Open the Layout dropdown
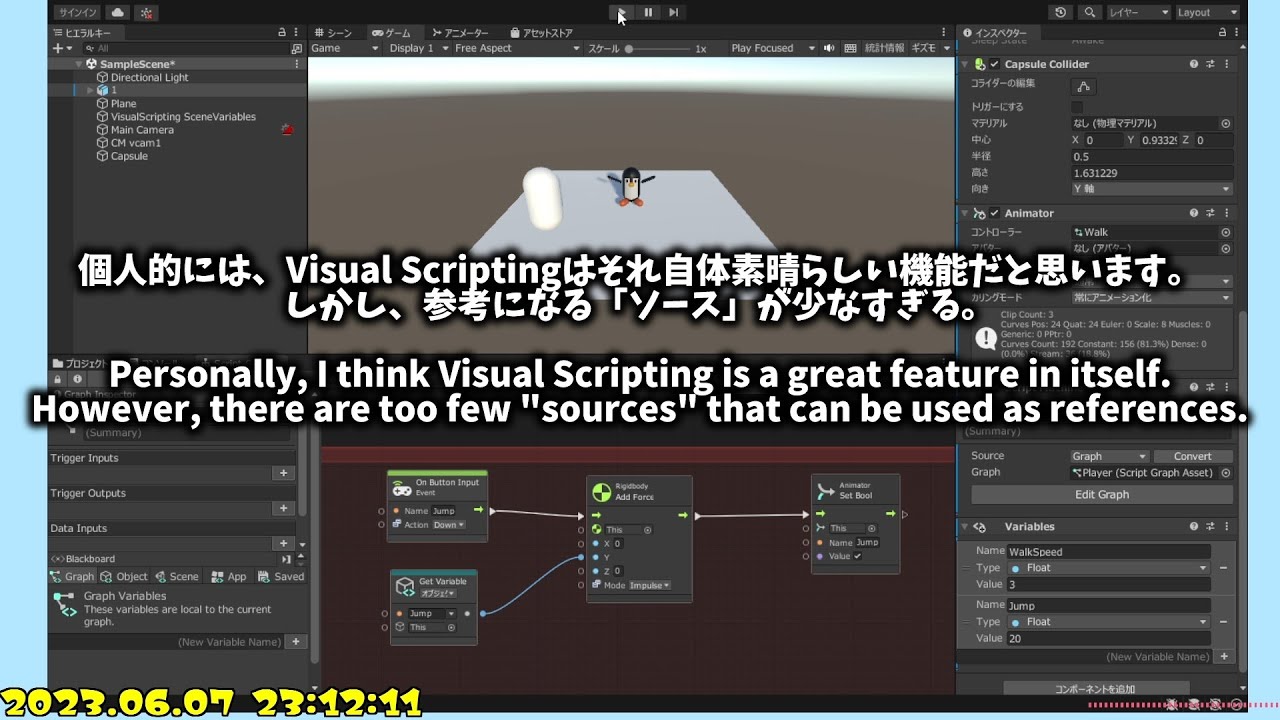 [1207, 12]
